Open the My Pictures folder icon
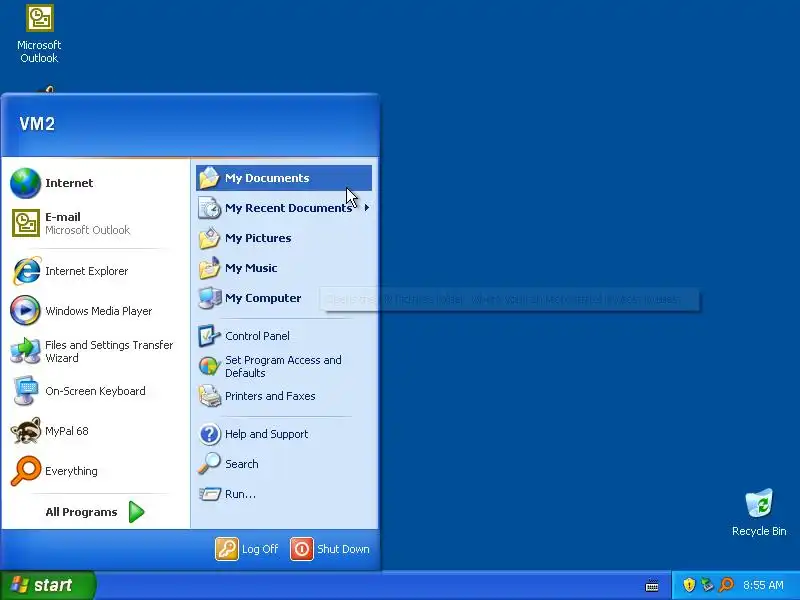This screenshot has width=800, height=600. point(209,238)
